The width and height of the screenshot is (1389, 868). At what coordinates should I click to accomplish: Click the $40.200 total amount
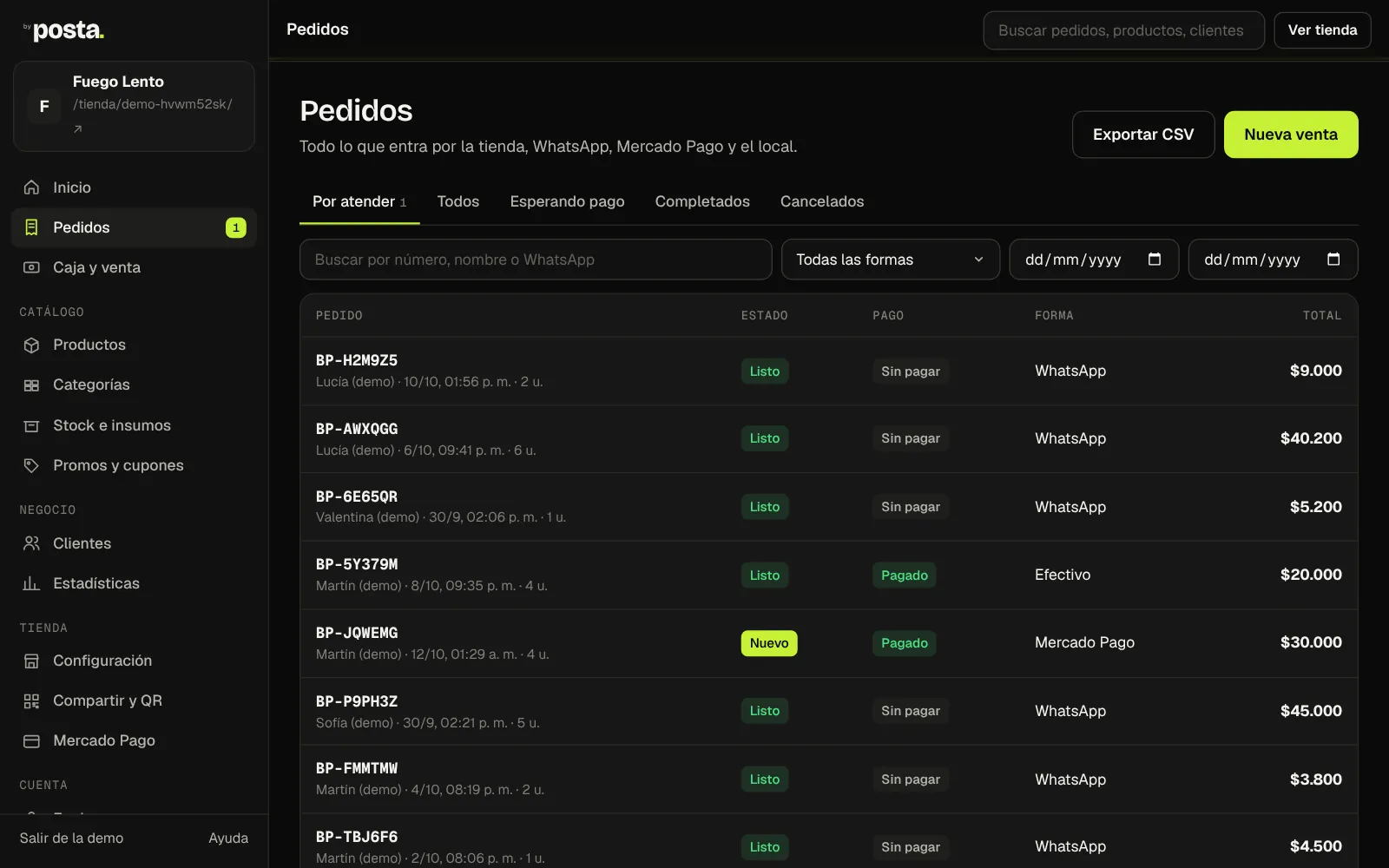tap(1311, 438)
